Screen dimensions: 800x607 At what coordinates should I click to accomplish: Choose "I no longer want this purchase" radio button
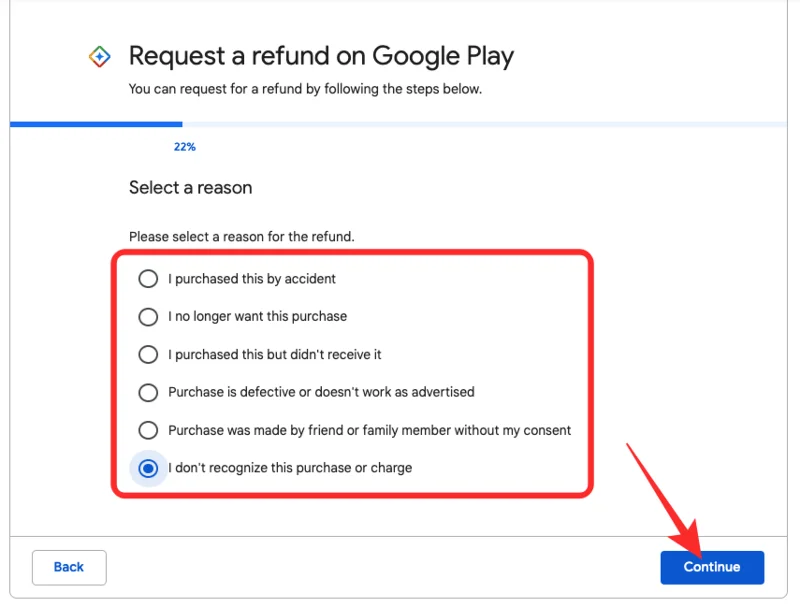point(148,317)
